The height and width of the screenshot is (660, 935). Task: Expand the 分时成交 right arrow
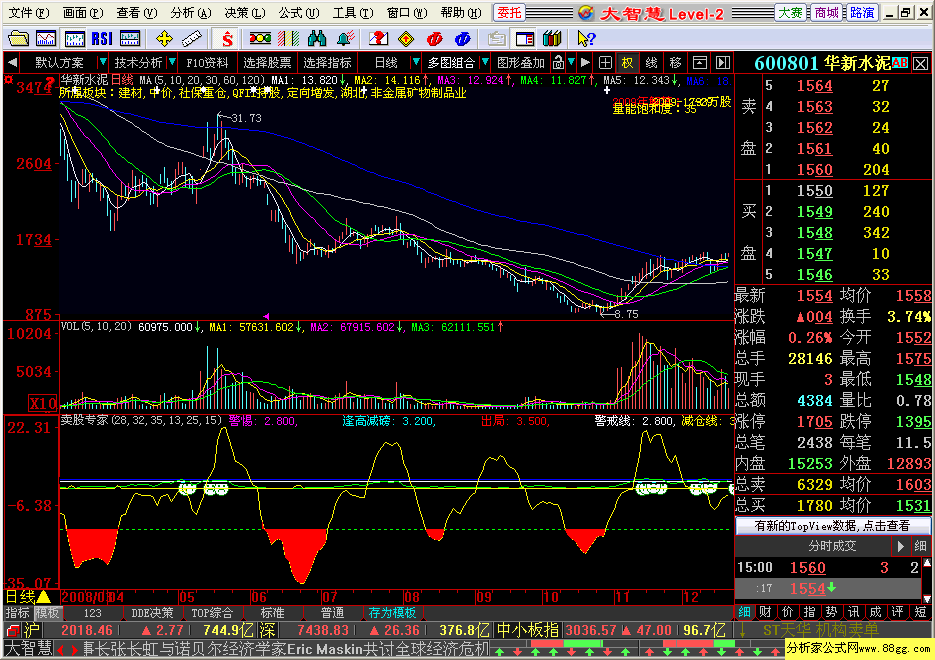pos(900,546)
